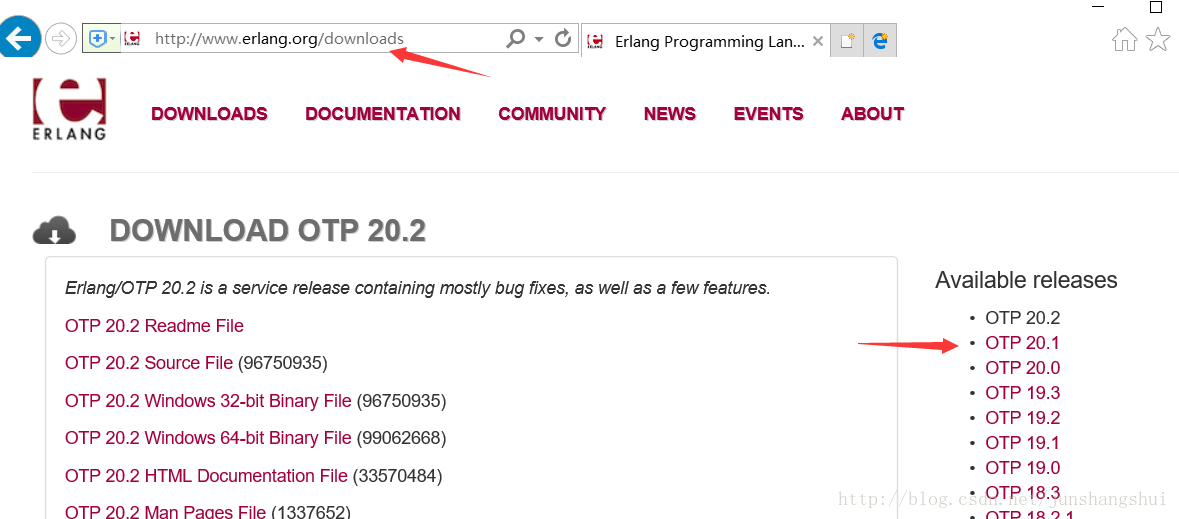Click the cloud download icon beside heading
Screen dimensions: 1179x519
point(54,231)
